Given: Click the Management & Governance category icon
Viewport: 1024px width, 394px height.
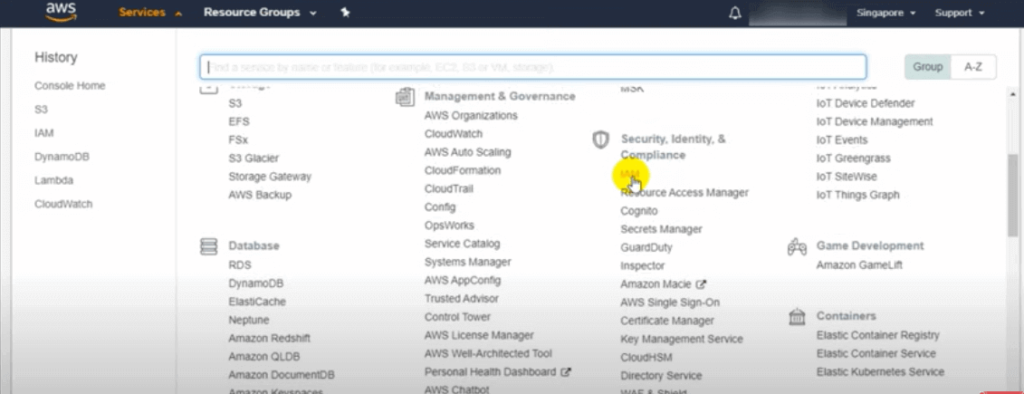Looking at the screenshot, I should pos(405,97).
